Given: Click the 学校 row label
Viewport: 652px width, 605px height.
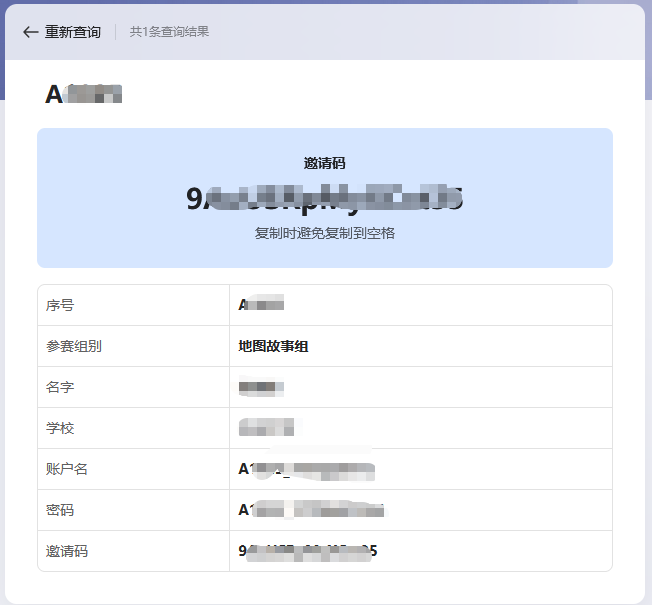Looking at the screenshot, I should click(x=60, y=428).
